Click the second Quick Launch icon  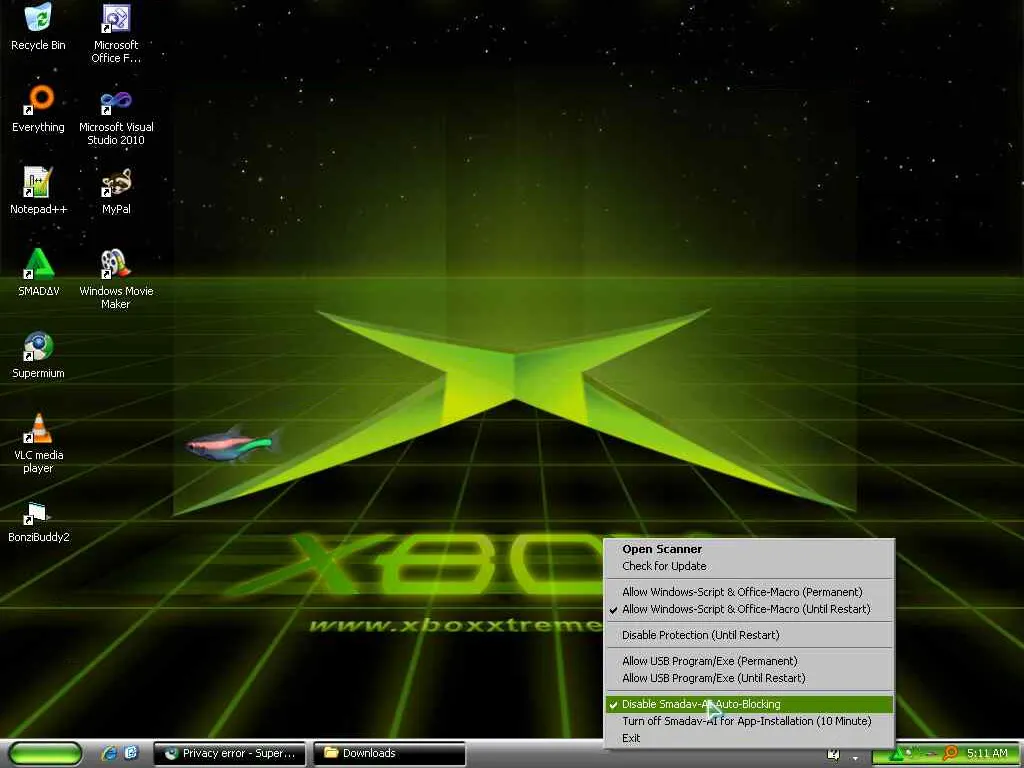(131, 753)
